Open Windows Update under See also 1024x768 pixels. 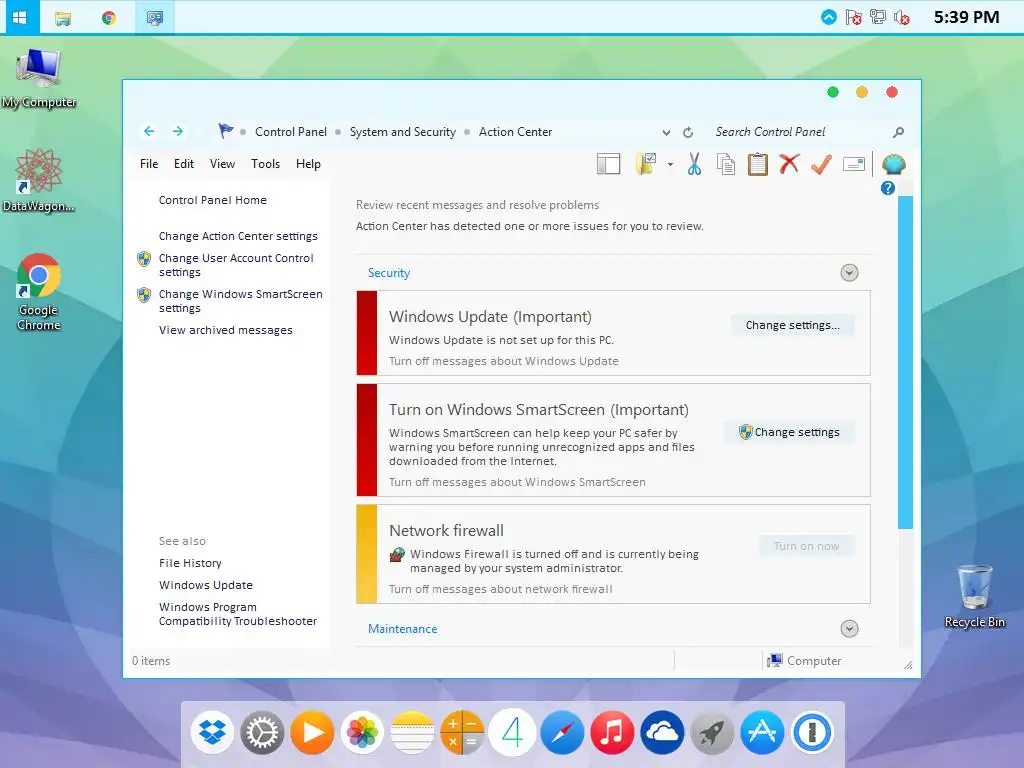point(206,585)
